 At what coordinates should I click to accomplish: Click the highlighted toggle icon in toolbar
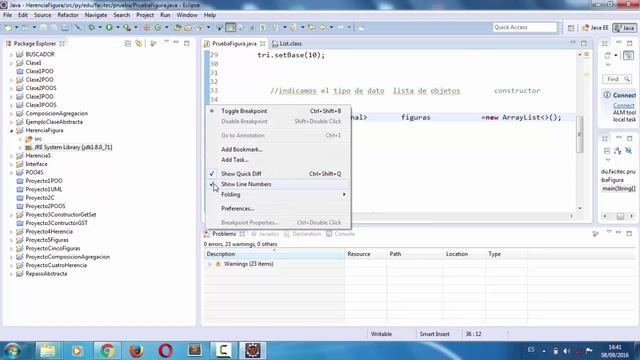[231, 27]
